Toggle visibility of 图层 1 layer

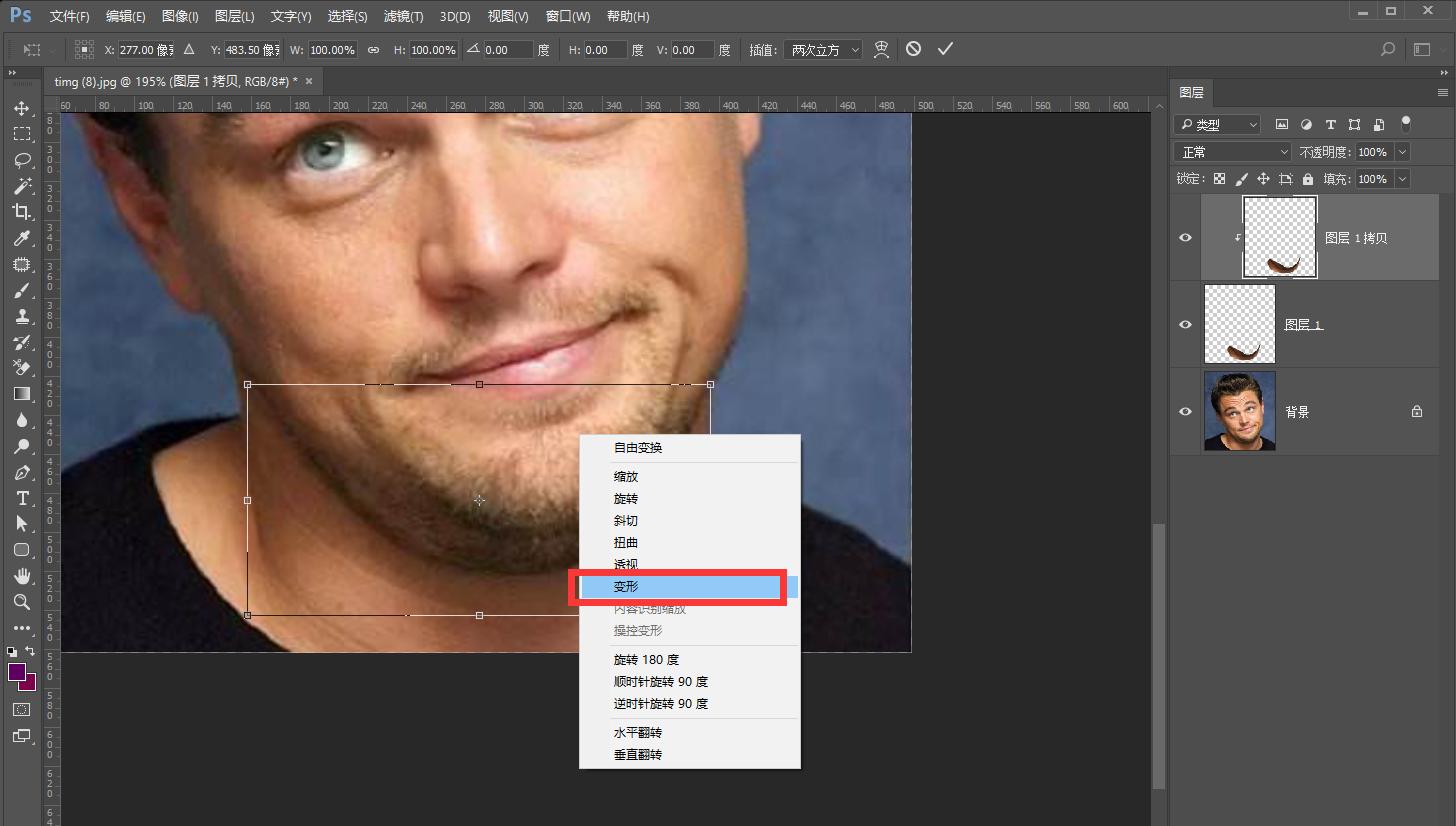[x=1185, y=325]
